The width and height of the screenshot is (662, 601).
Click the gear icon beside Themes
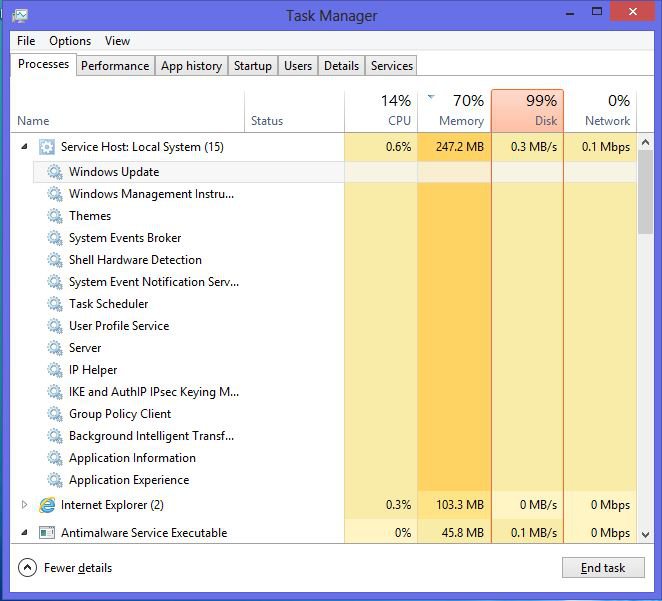point(54,216)
